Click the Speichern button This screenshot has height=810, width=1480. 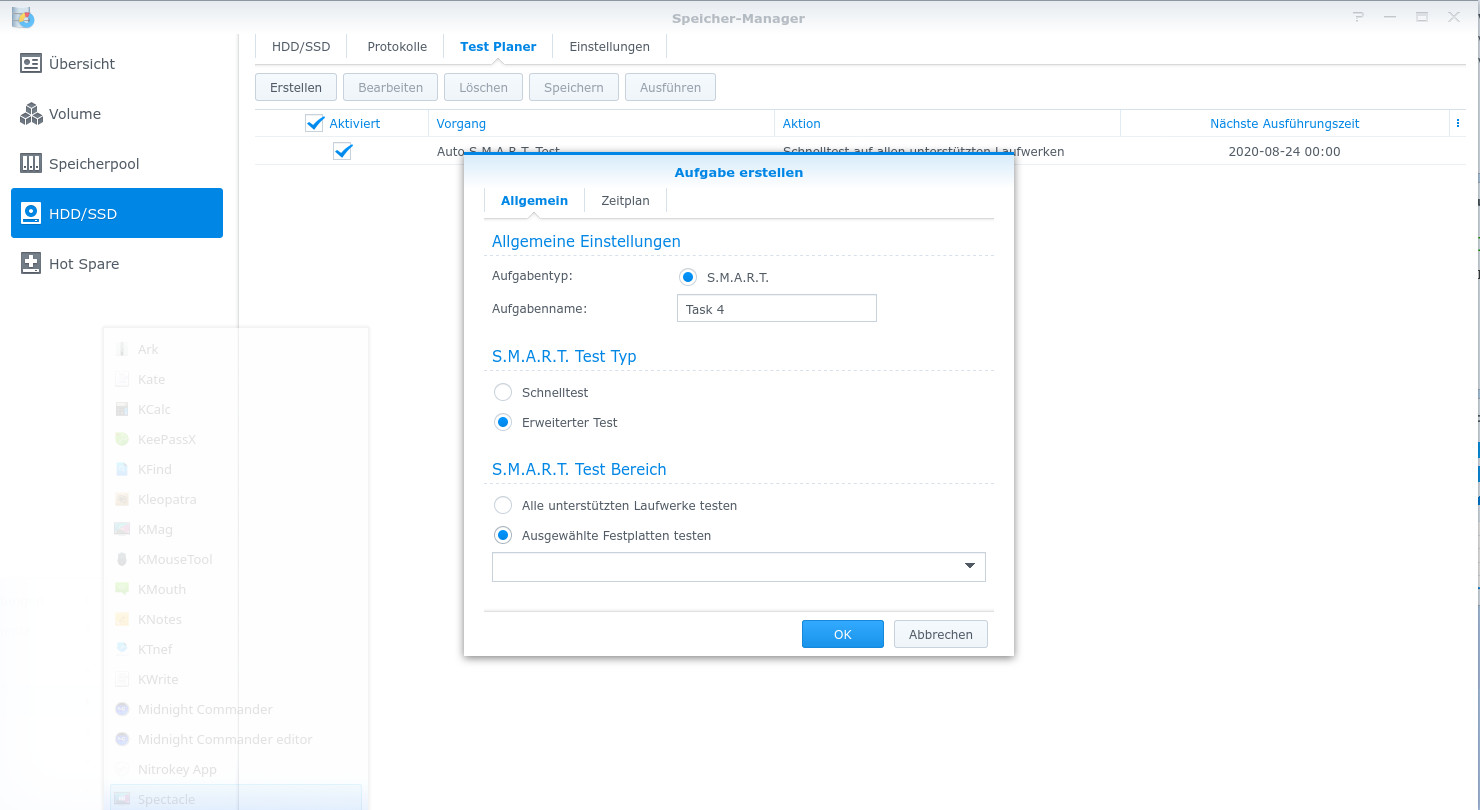574,87
